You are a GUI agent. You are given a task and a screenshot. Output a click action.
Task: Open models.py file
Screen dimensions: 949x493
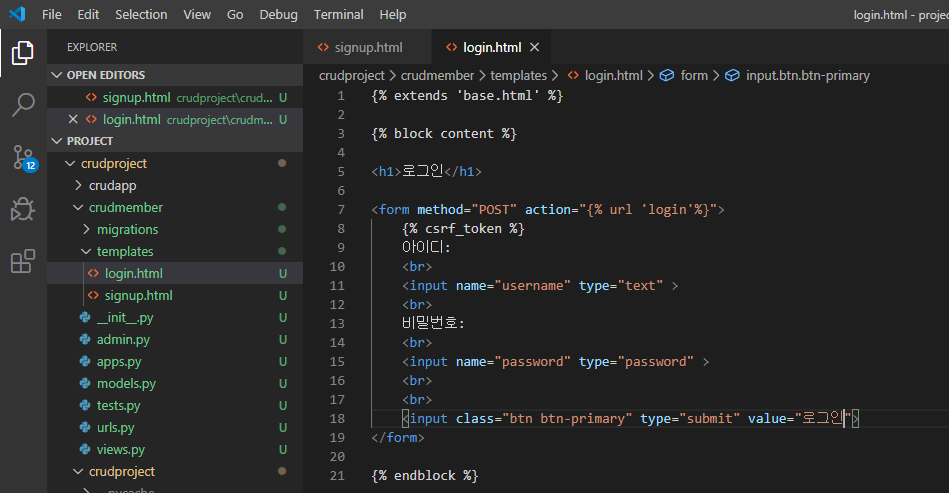click(175, 384)
